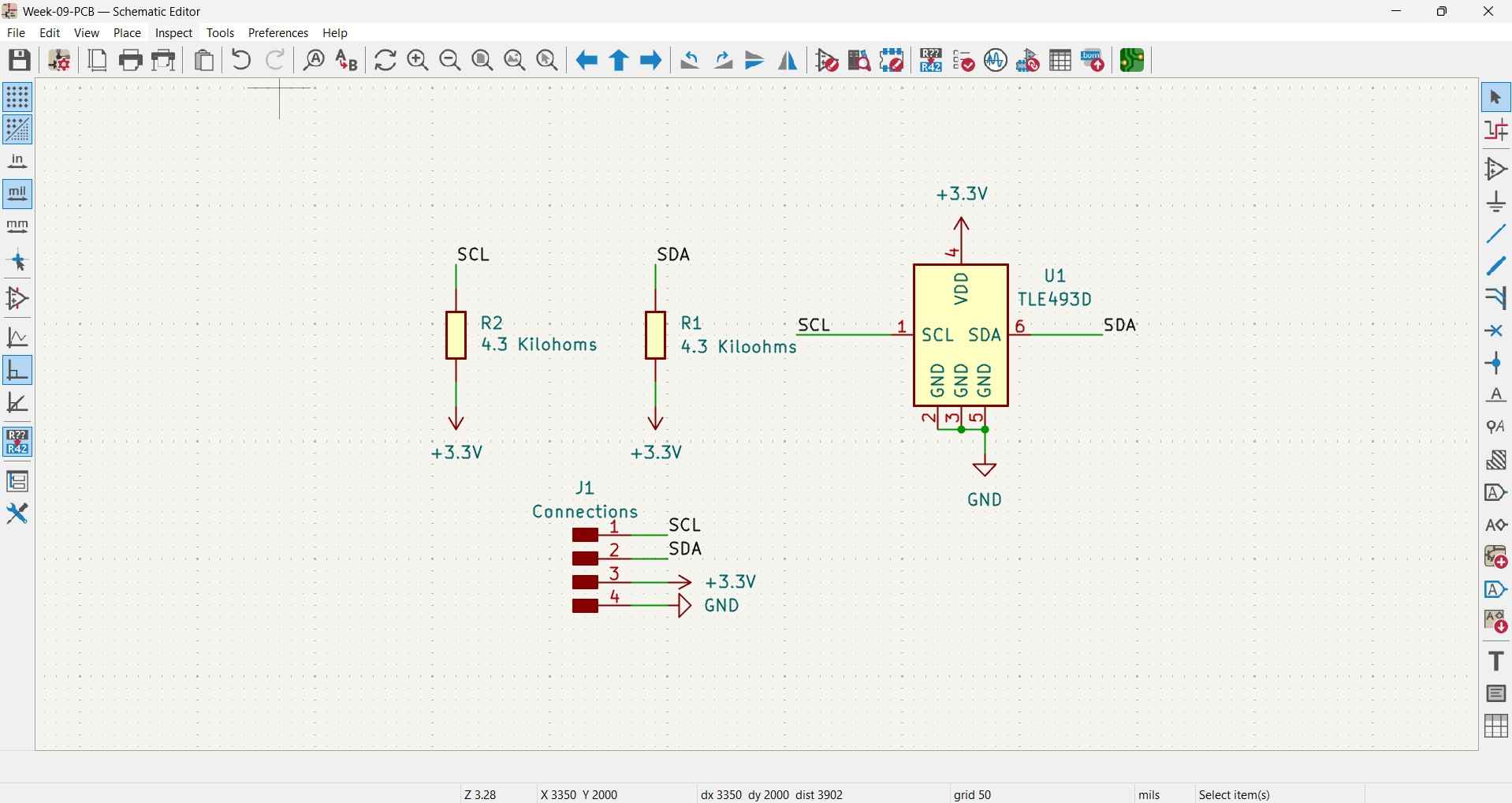Open the Footprint Editor
The height and width of the screenshot is (803, 1512).
pyautogui.click(x=892, y=60)
